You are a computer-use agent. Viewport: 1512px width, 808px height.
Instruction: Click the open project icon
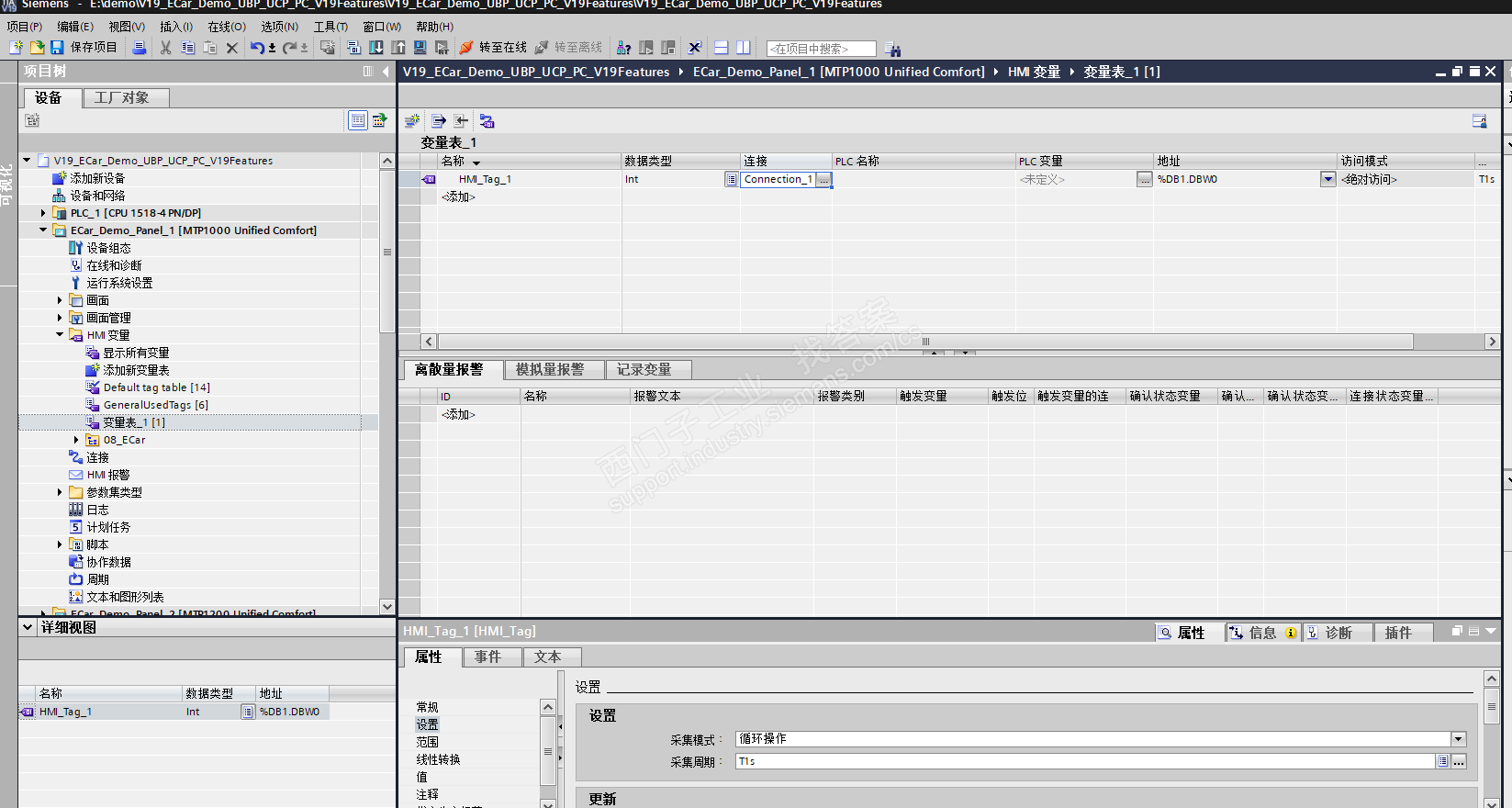[37, 48]
